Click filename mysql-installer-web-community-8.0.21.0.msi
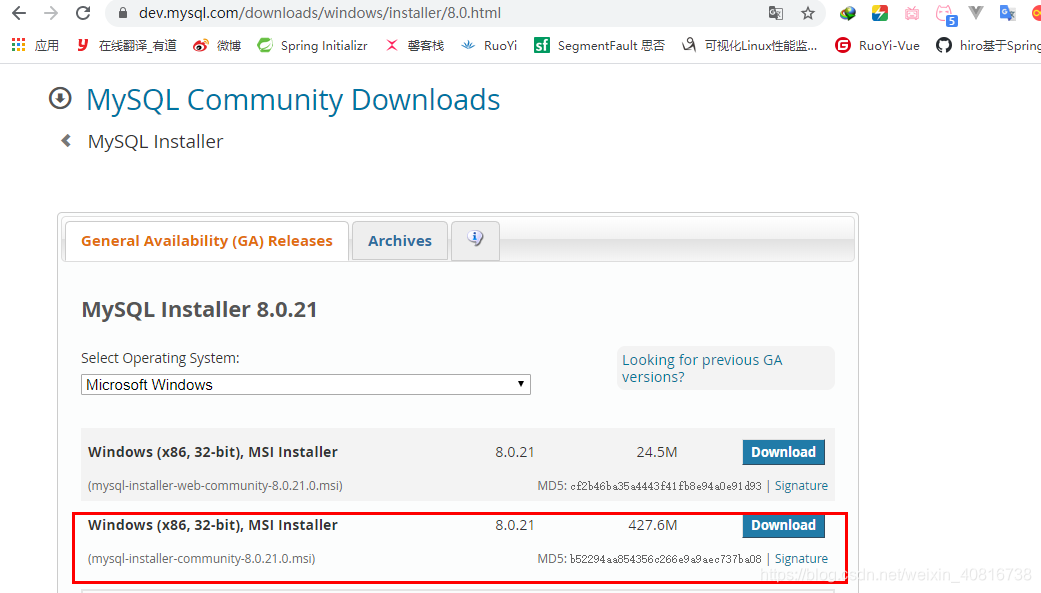 pos(215,485)
